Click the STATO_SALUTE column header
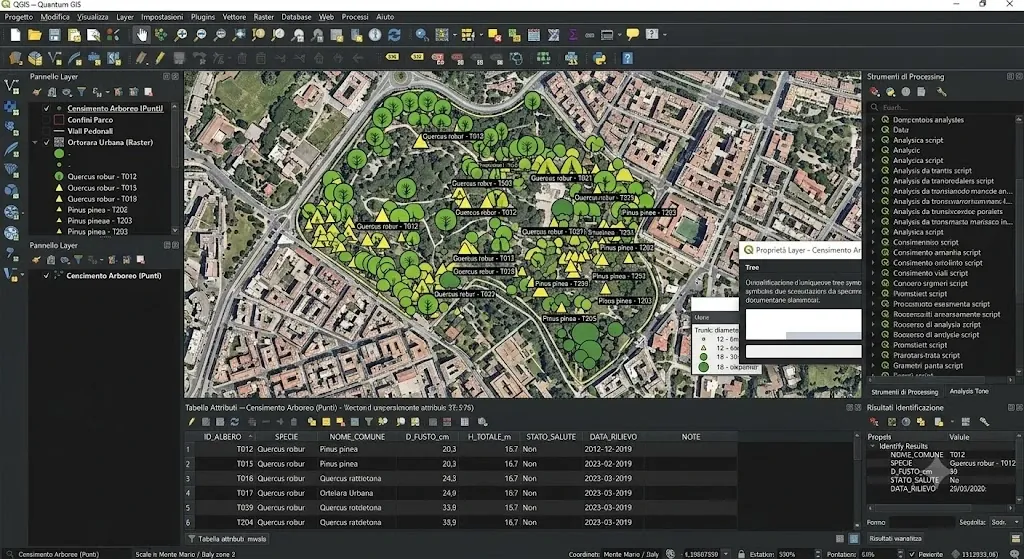This screenshot has width=1024, height=559. [551, 436]
